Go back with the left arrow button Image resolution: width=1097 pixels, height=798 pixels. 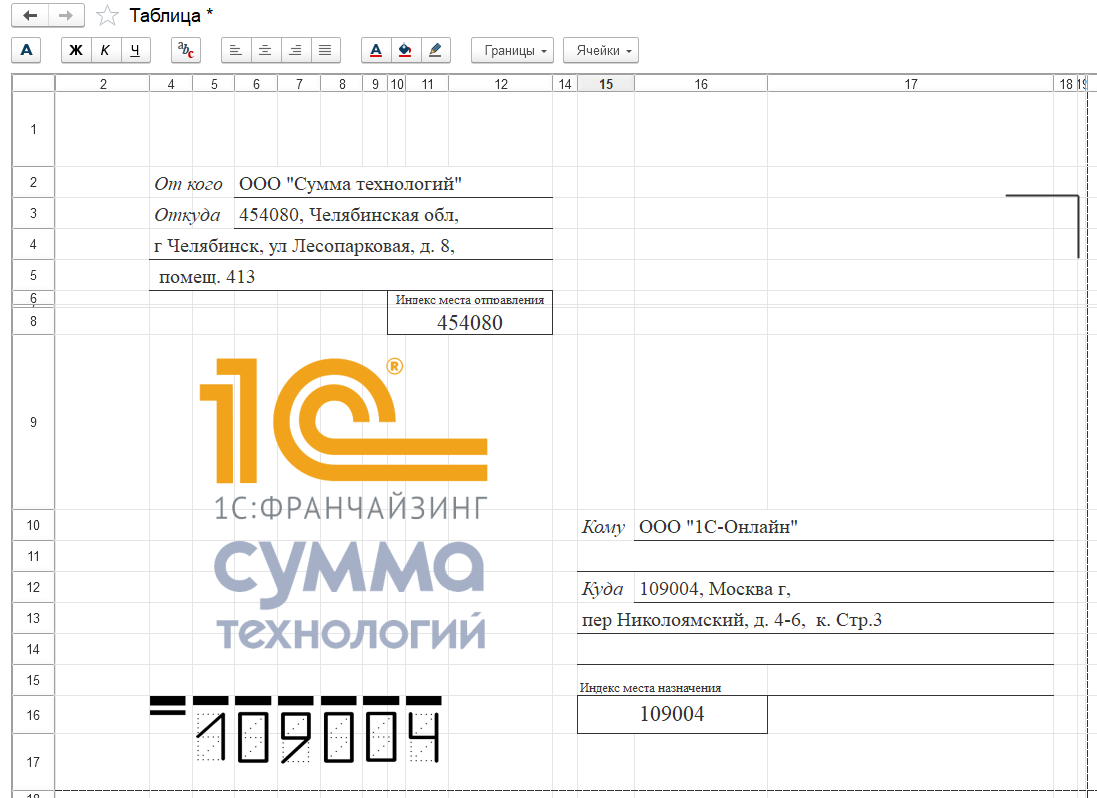point(29,16)
